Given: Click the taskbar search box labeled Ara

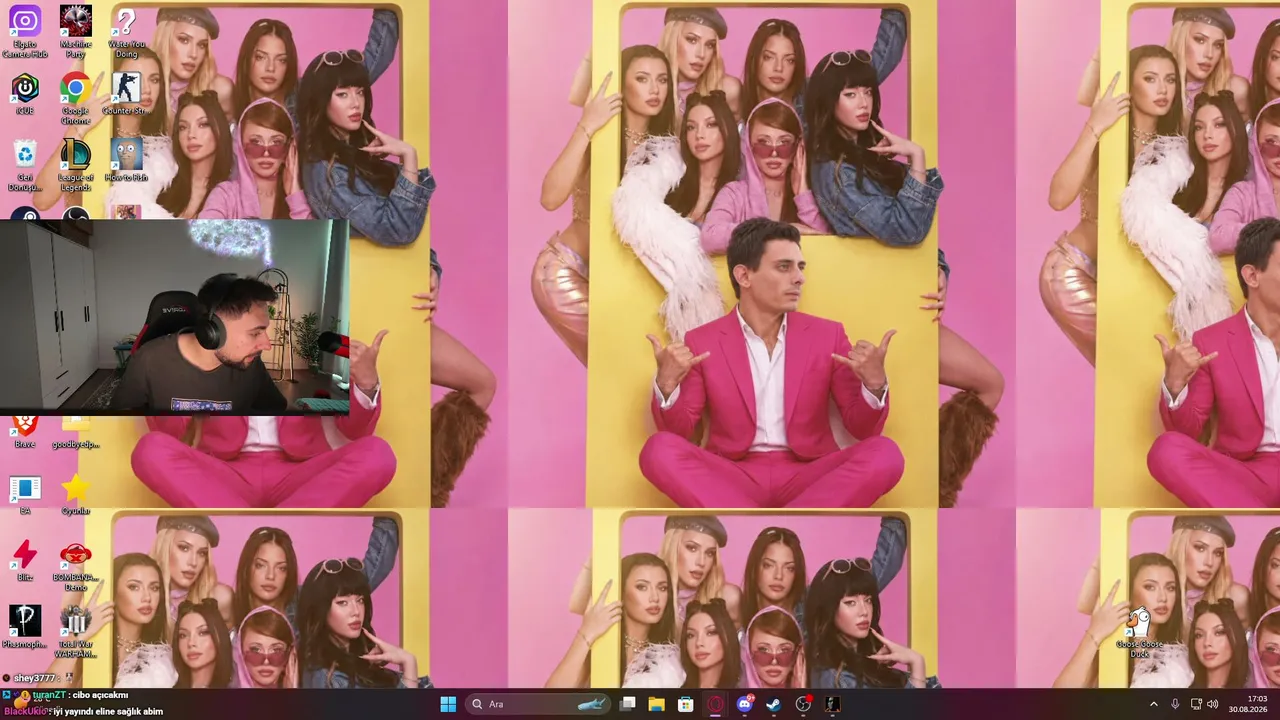Looking at the screenshot, I should pos(538,704).
